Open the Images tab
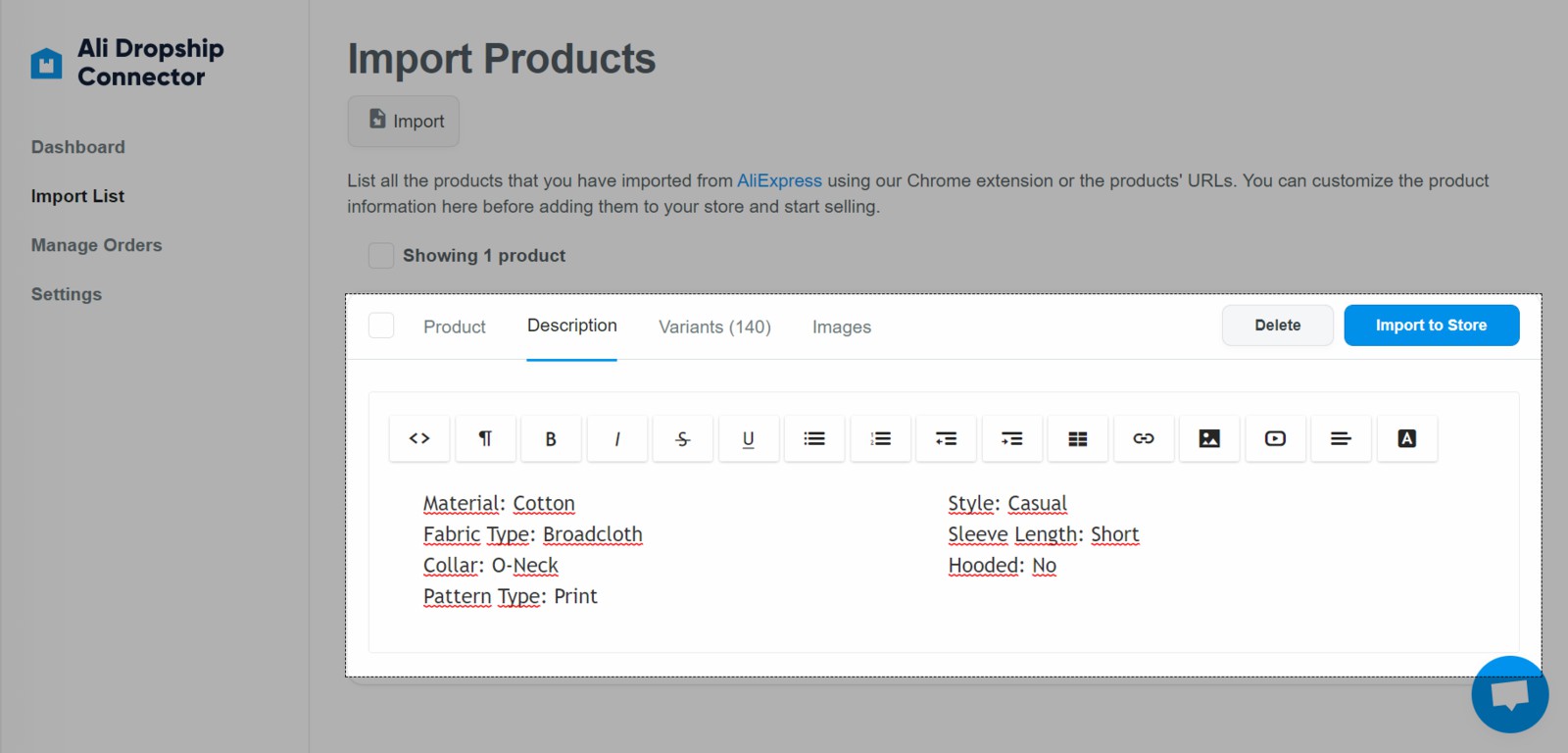Screen dimensions: 1568x753 click(841, 326)
